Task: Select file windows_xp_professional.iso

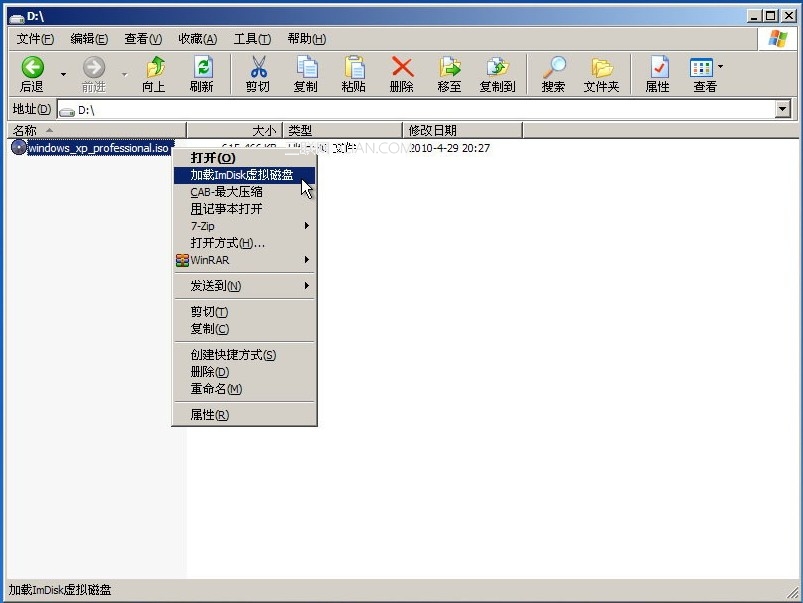Action: click(98, 148)
